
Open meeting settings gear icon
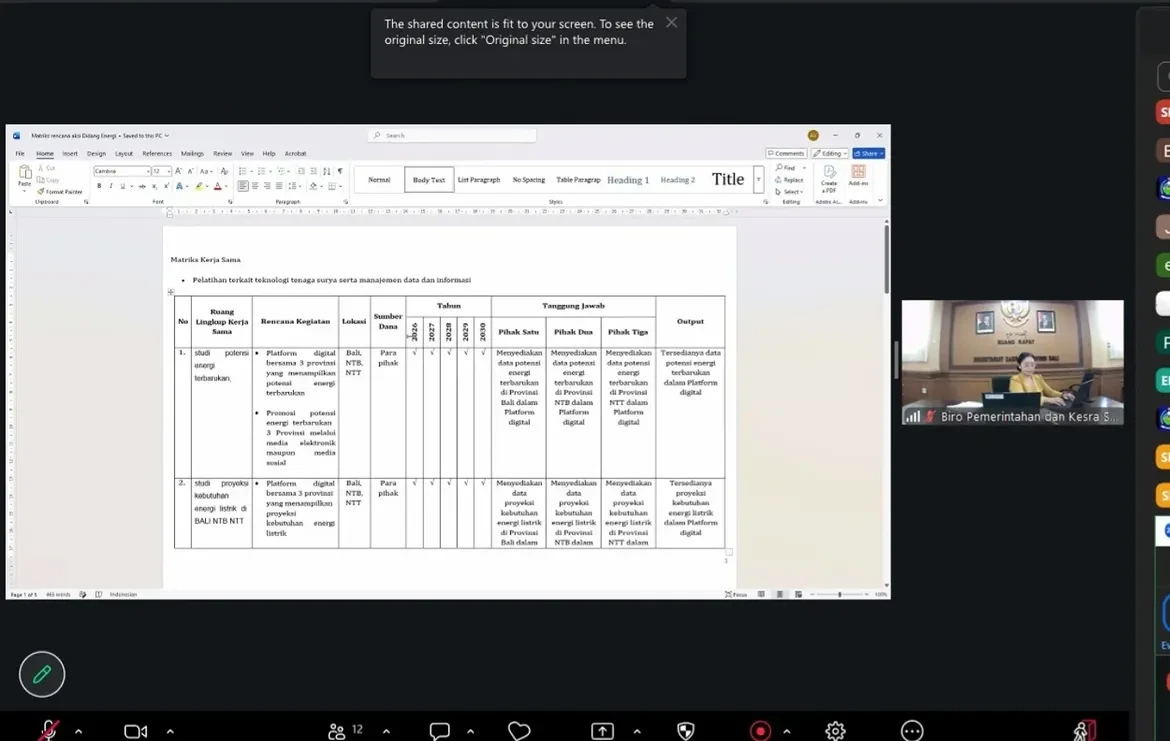[835, 731]
